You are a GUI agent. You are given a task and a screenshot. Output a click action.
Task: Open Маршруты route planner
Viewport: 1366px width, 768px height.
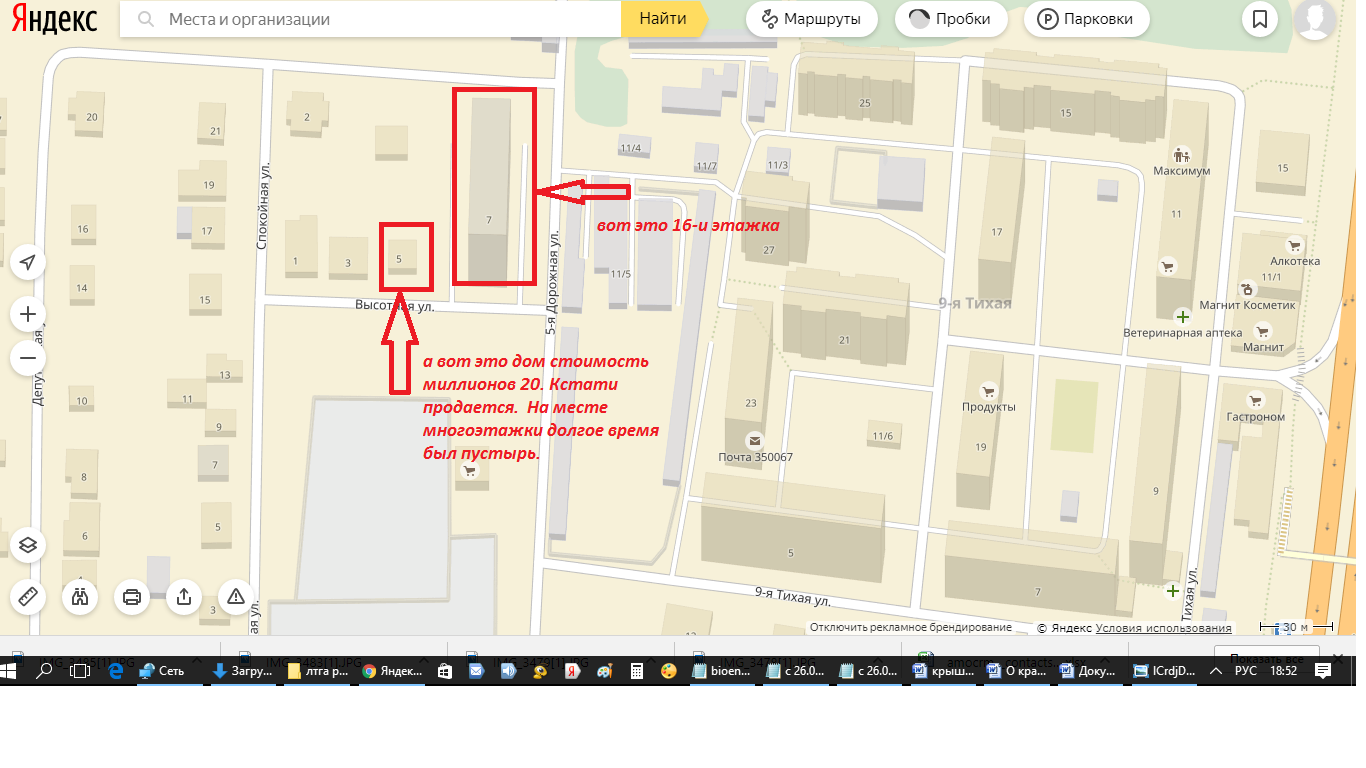point(811,19)
